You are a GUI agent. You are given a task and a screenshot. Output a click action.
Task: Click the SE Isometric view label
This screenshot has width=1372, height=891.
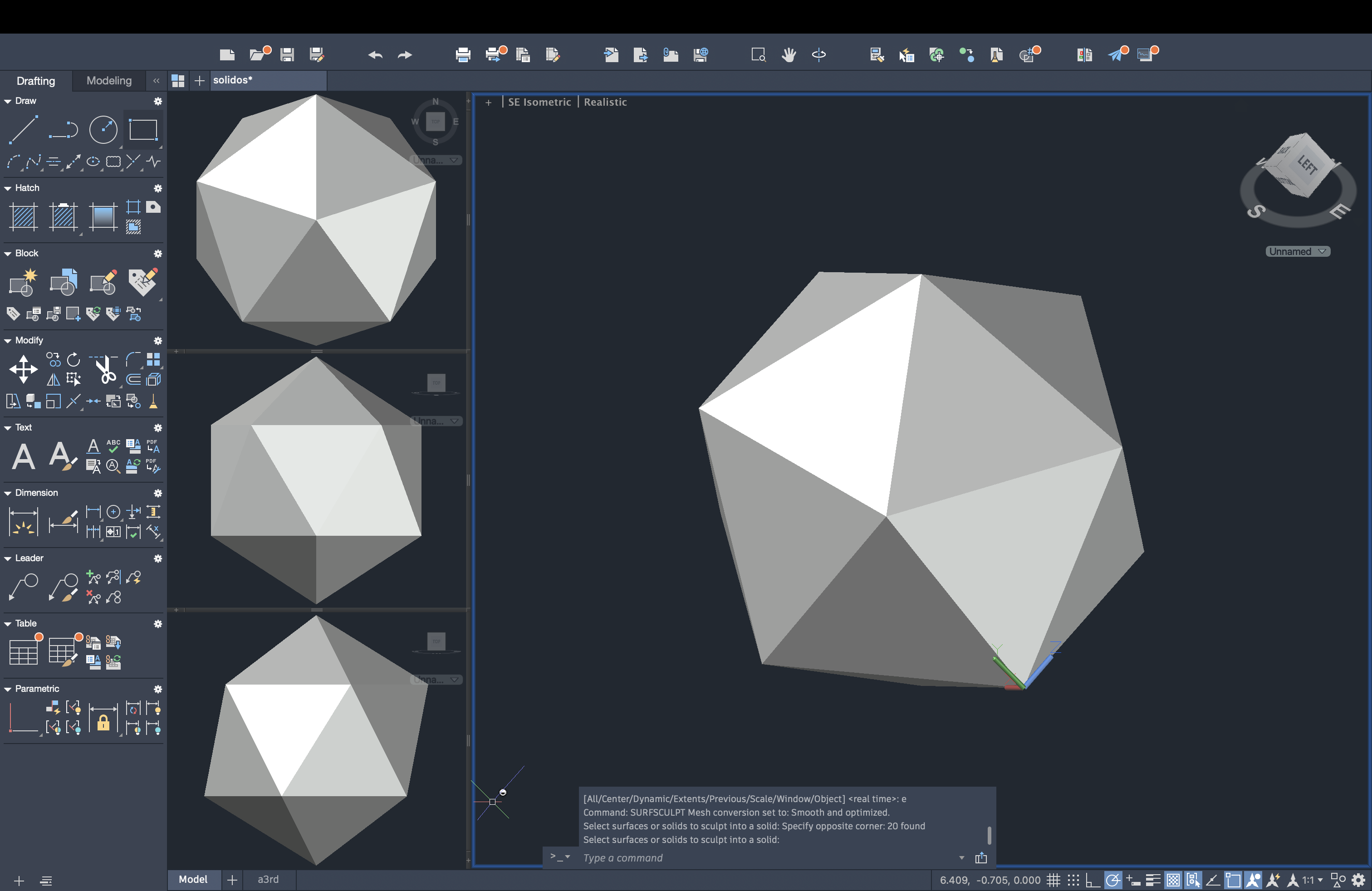click(539, 102)
